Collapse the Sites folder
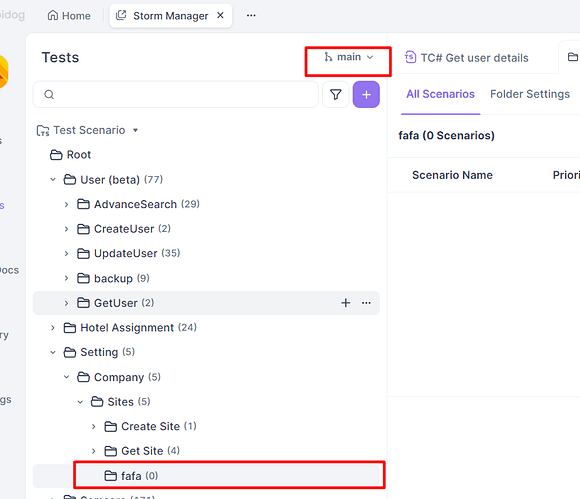This screenshot has height=499, width=580. (x=80, y=402)
